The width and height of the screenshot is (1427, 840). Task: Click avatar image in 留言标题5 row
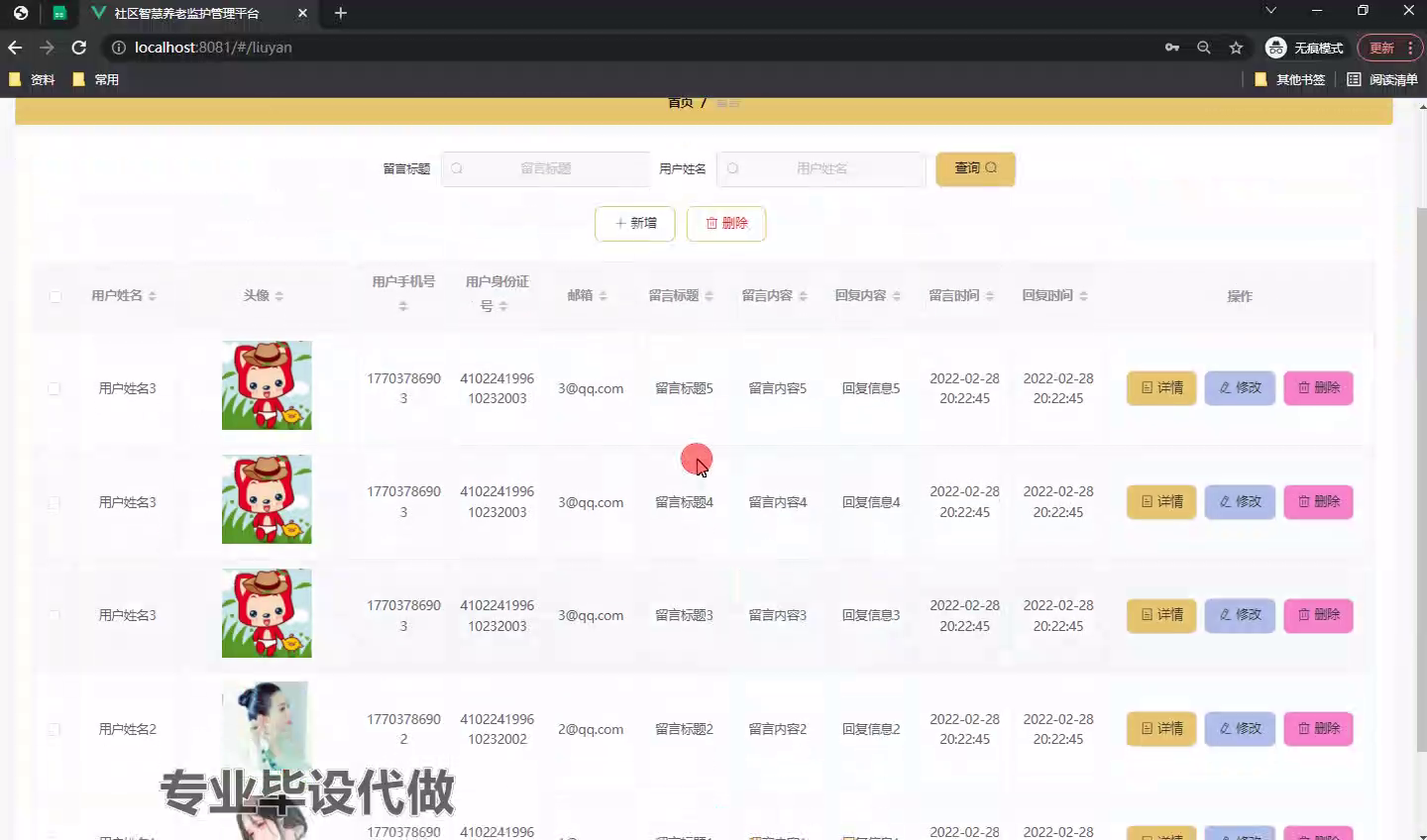click(x=267, y=385)
